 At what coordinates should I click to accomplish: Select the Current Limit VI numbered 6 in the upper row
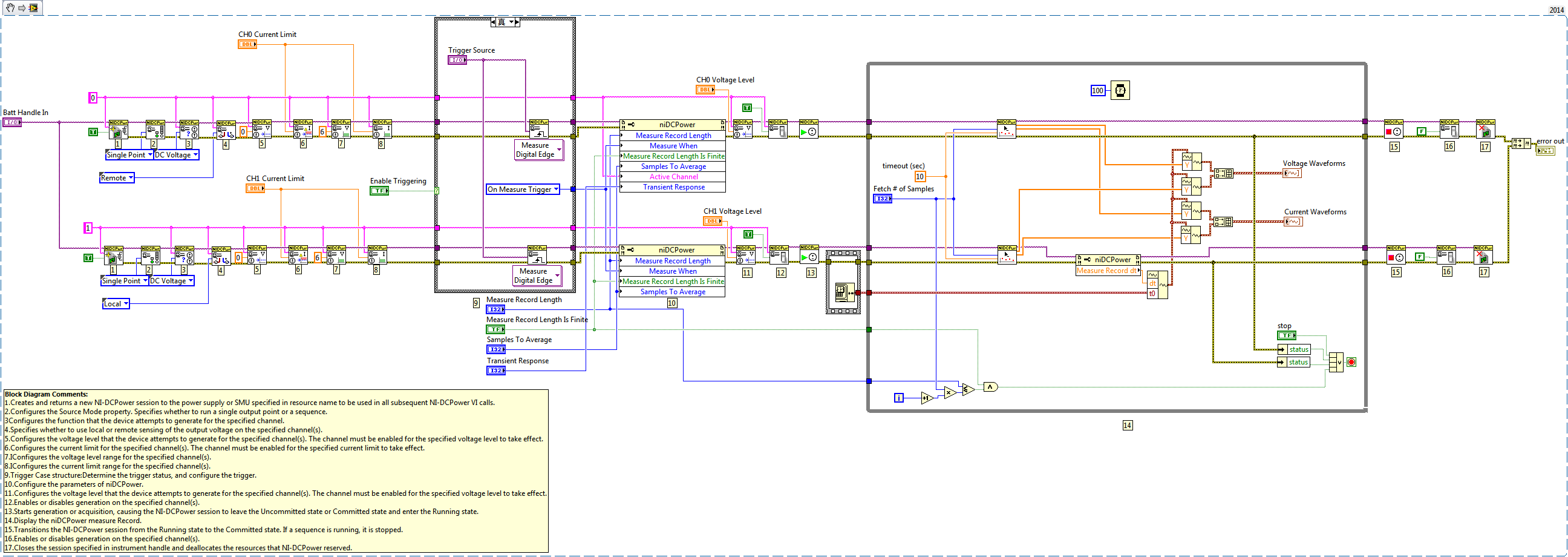point(303,129)
